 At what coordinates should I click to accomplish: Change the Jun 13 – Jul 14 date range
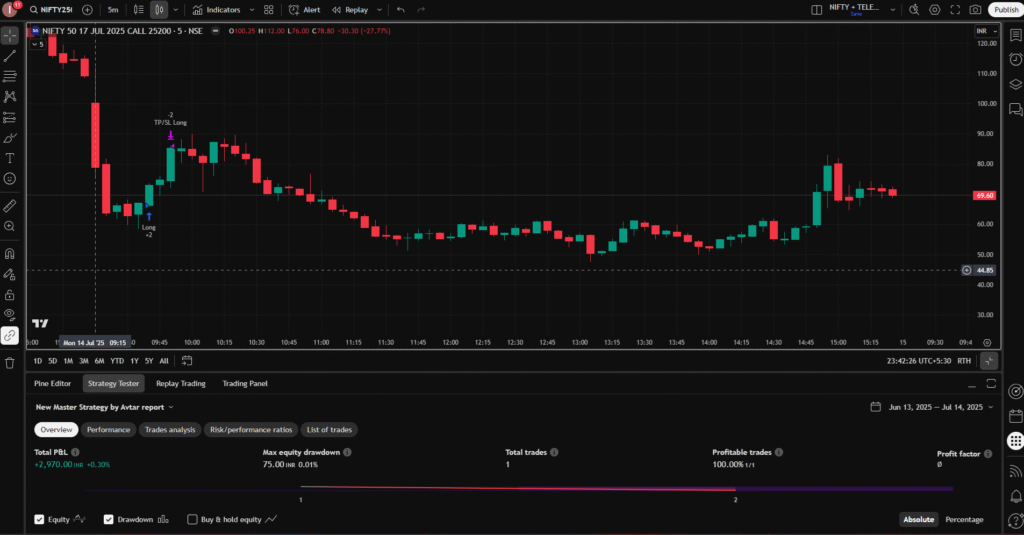[932, 407]
